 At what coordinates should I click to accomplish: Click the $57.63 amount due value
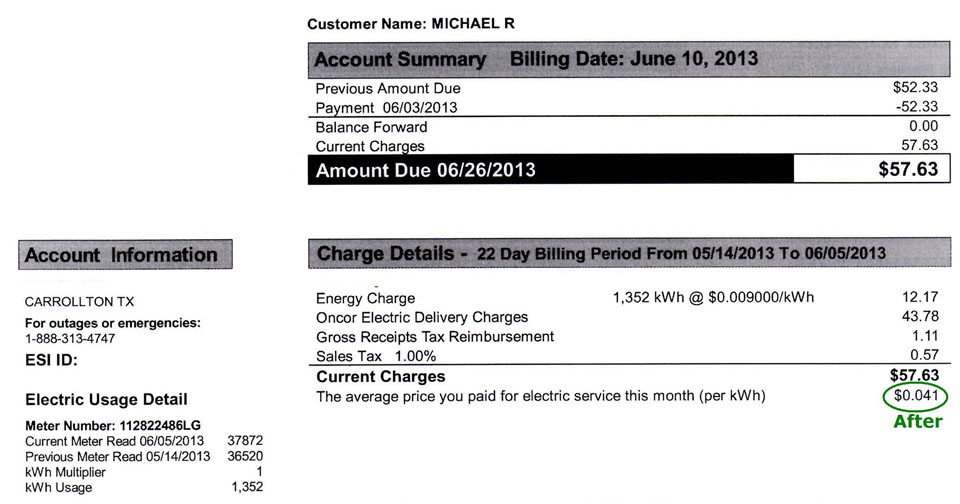[x=908, y=169]
